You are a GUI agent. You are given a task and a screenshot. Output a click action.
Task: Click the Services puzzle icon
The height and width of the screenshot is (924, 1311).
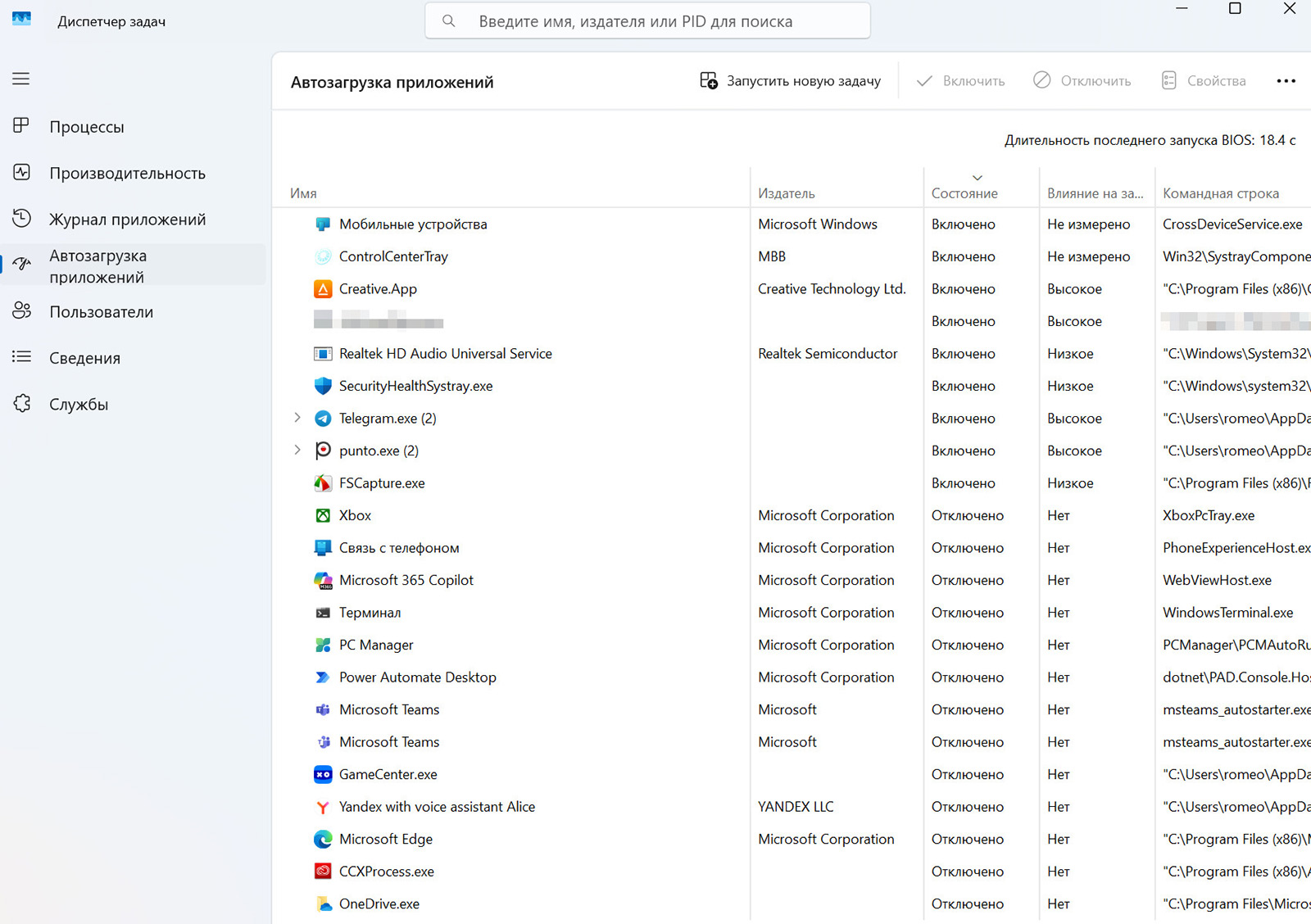[21, 403]
